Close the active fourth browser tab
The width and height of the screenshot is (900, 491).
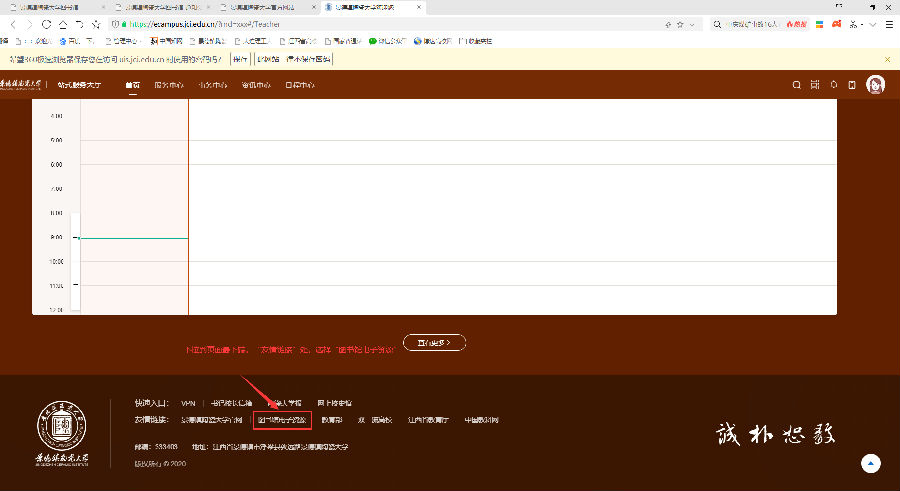pyautogui.click(x=419, y=7)
